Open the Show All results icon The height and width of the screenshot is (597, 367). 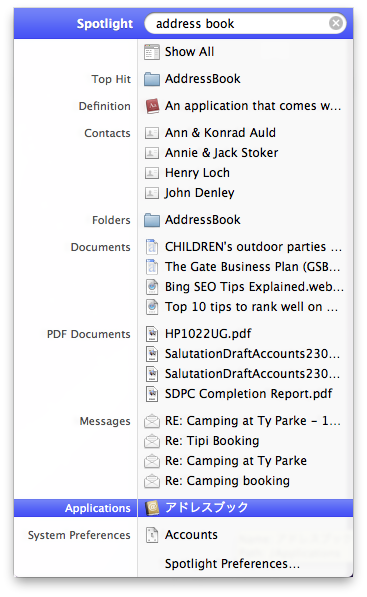coord(152,52)
